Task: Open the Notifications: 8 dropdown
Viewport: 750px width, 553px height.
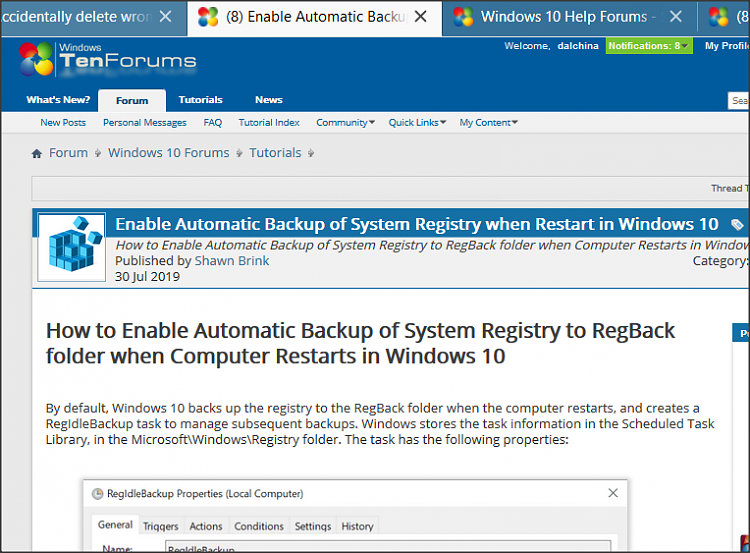Action: point(649,46)
